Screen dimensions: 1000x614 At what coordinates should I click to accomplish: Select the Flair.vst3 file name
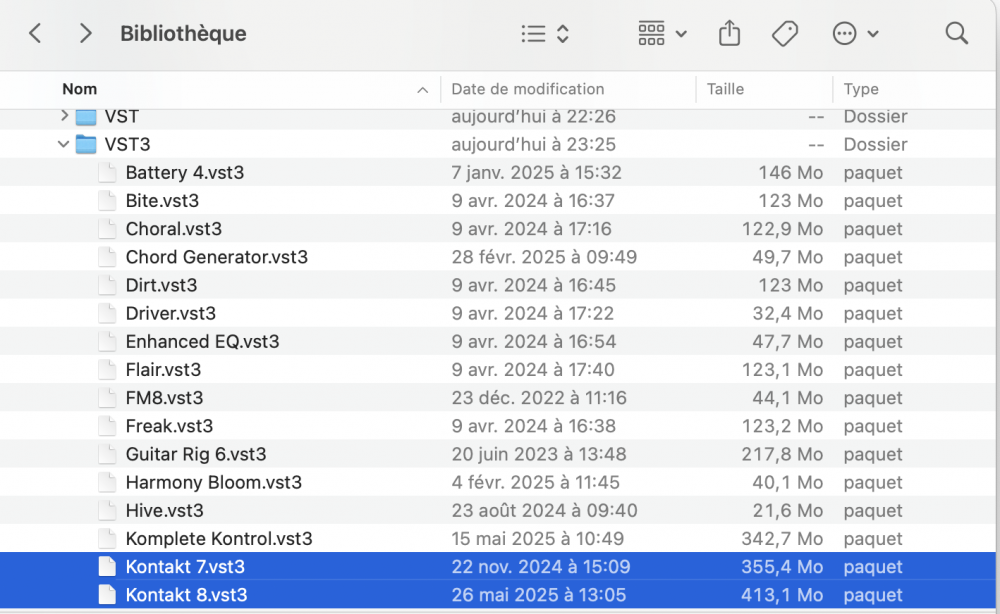pos(163,369)
